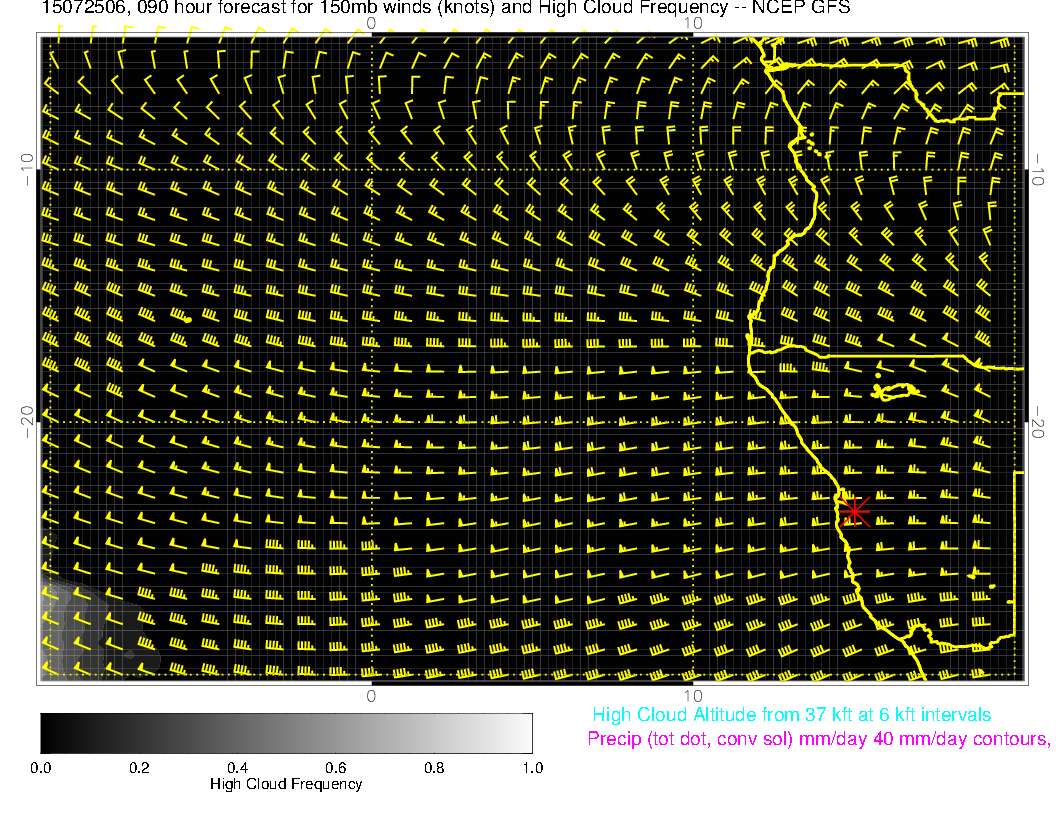Screen dimensions: 1056x816
Task: Click the small yellow island dot in the ocean
Action: (x=188, y=320)
